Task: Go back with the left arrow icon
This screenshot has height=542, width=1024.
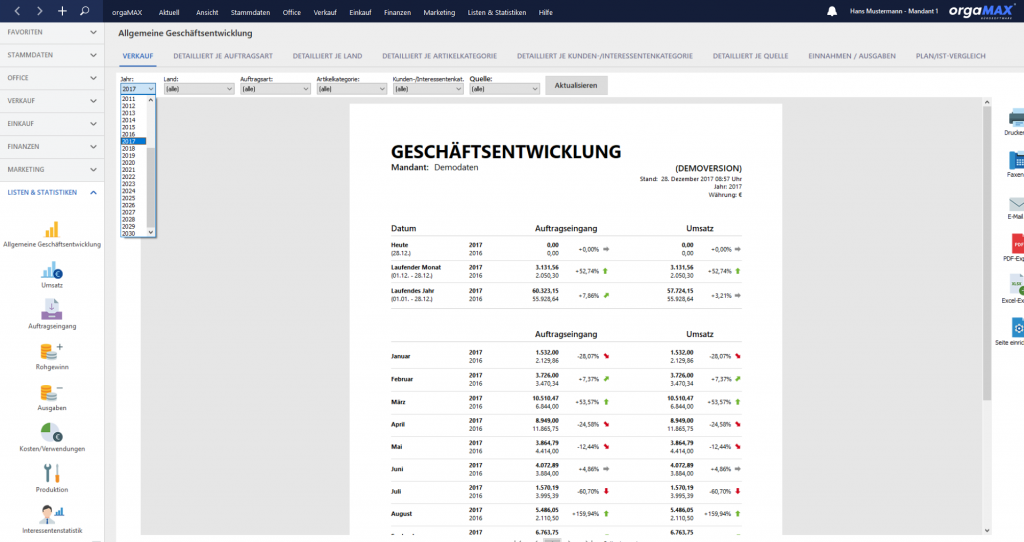Action: pos(18,11)
